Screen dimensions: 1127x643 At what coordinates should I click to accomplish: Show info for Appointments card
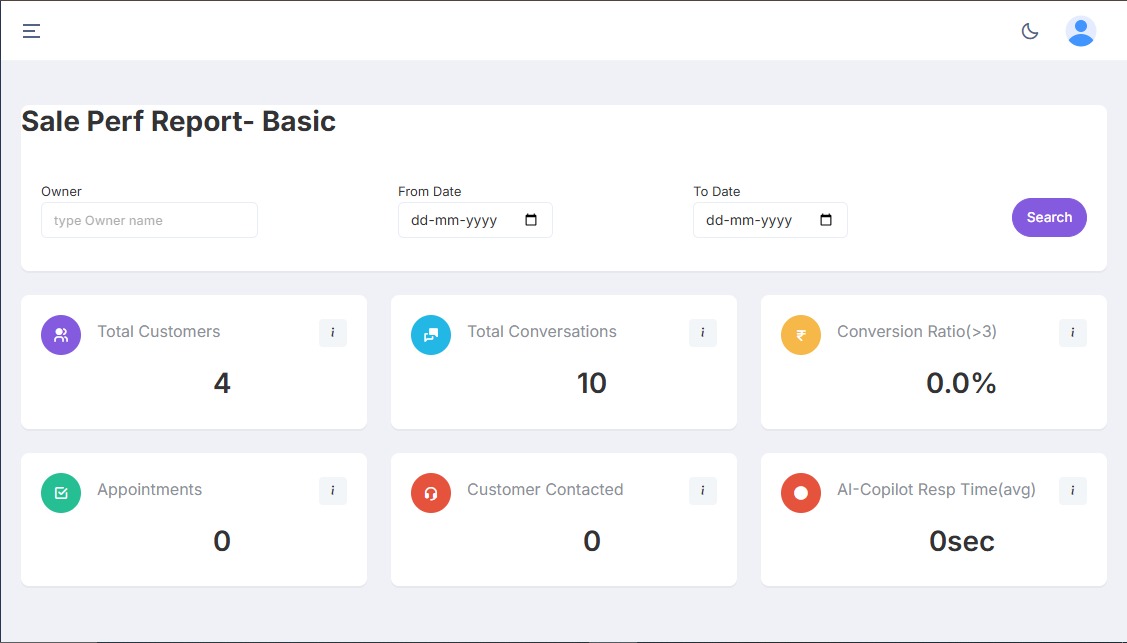332,491
